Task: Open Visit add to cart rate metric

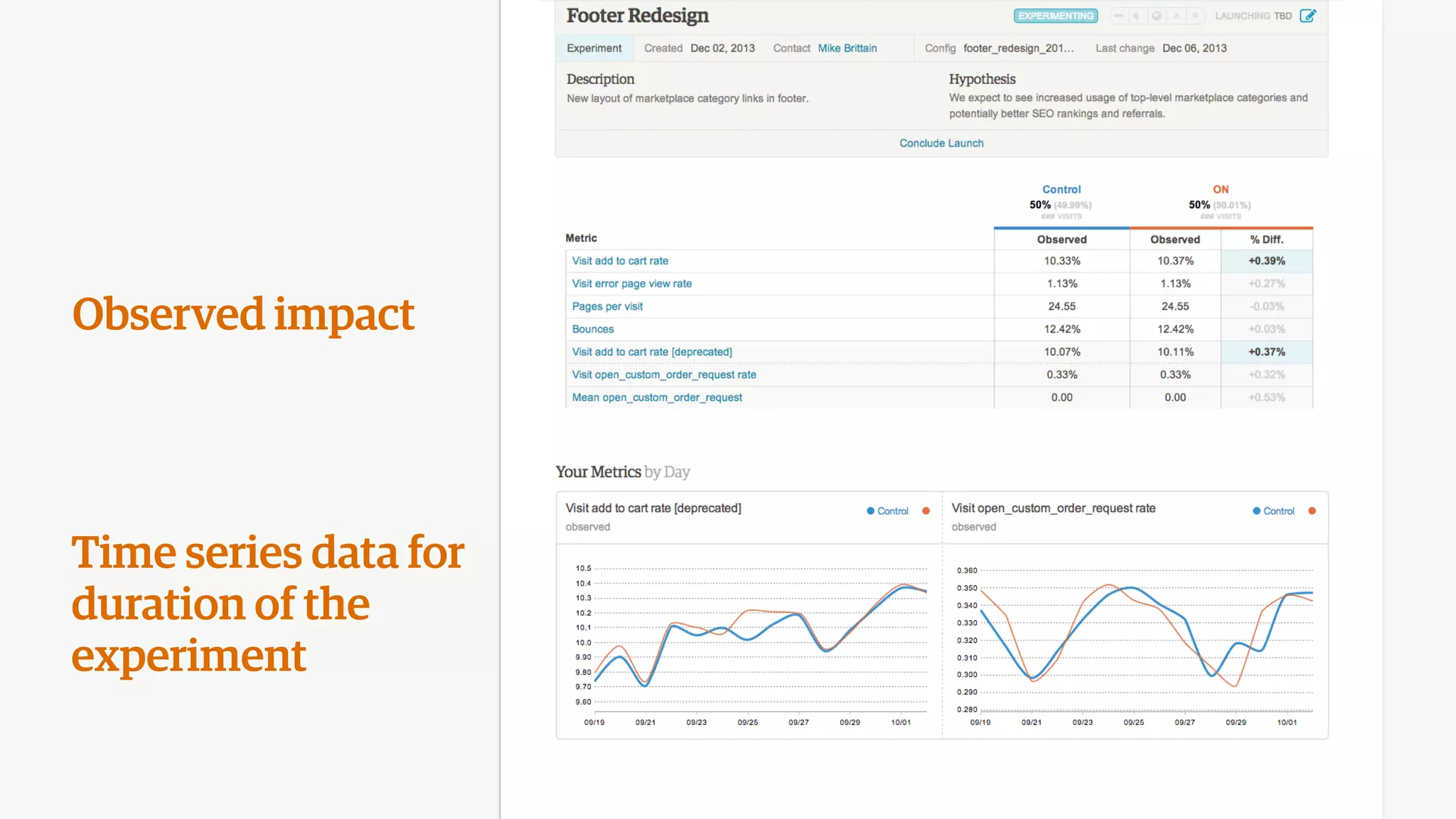Action: tap(620, 261)
